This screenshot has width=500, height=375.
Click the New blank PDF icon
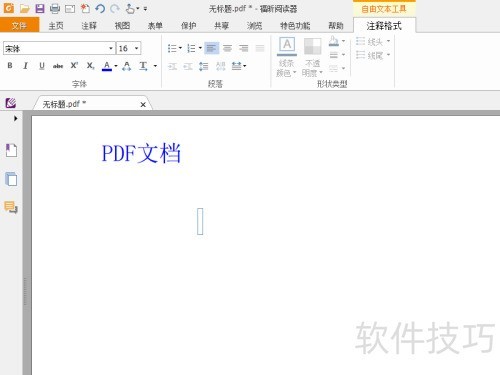click(x=85, y=8)
